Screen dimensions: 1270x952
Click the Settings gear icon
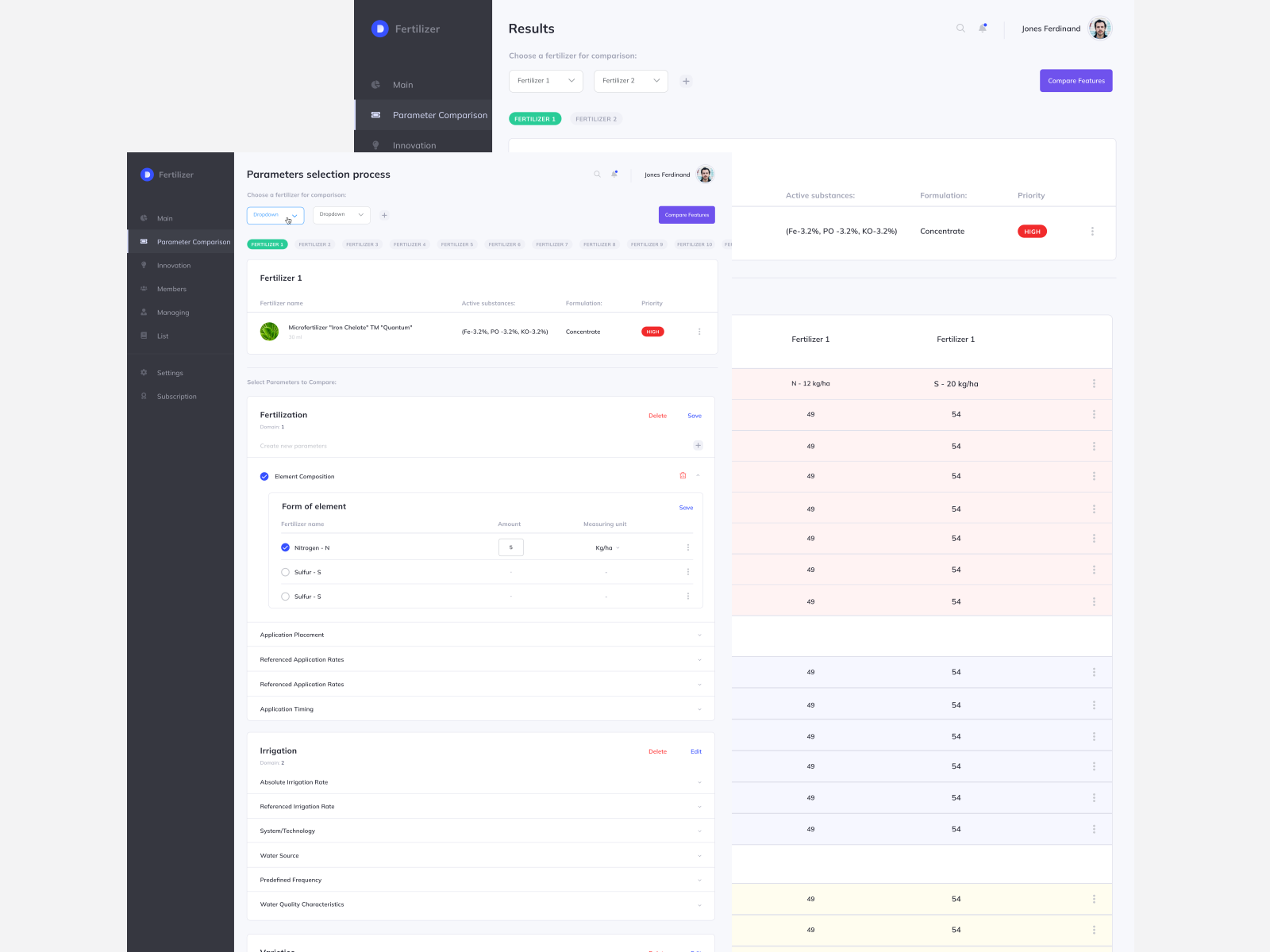[144, 372]
